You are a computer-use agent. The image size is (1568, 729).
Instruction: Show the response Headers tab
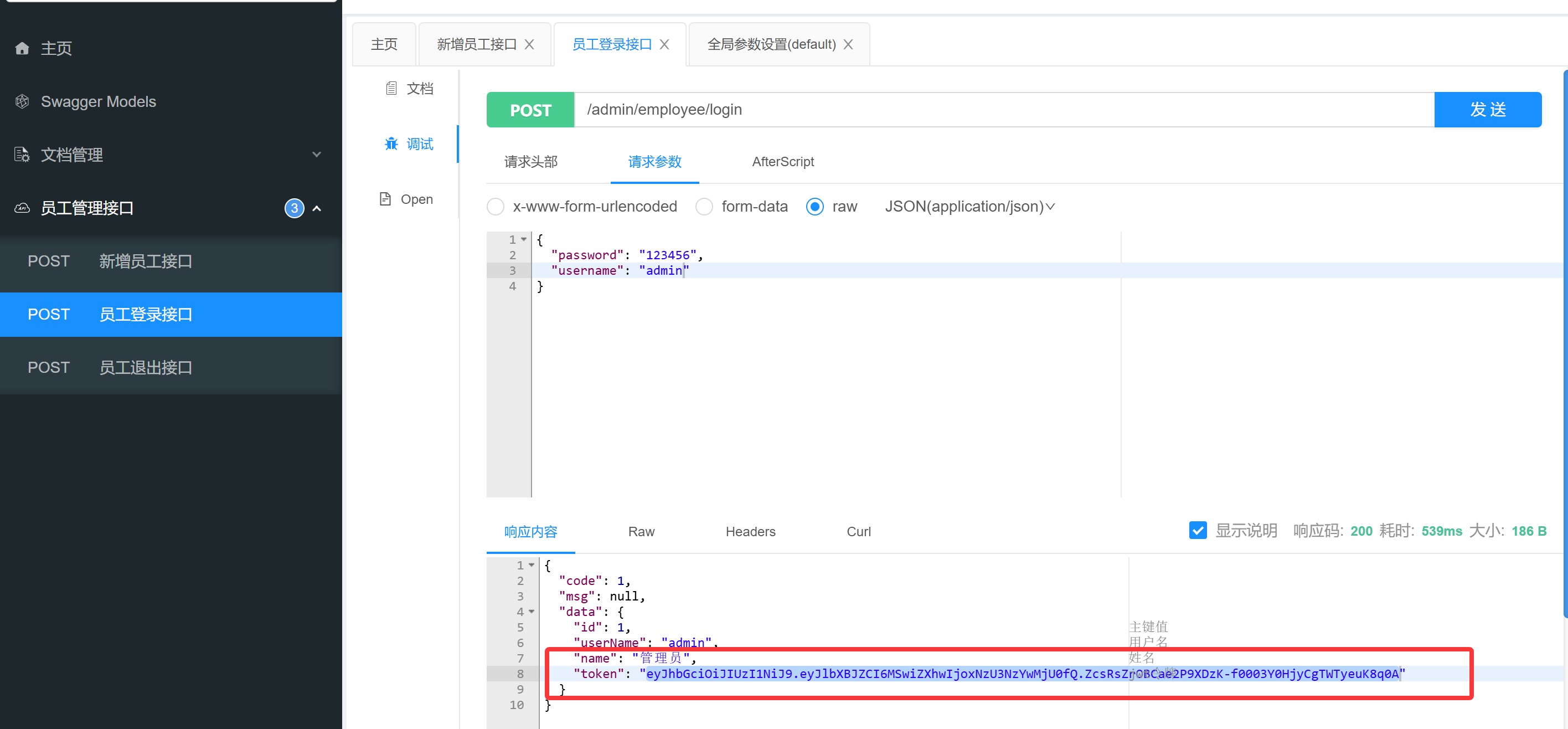751,532
